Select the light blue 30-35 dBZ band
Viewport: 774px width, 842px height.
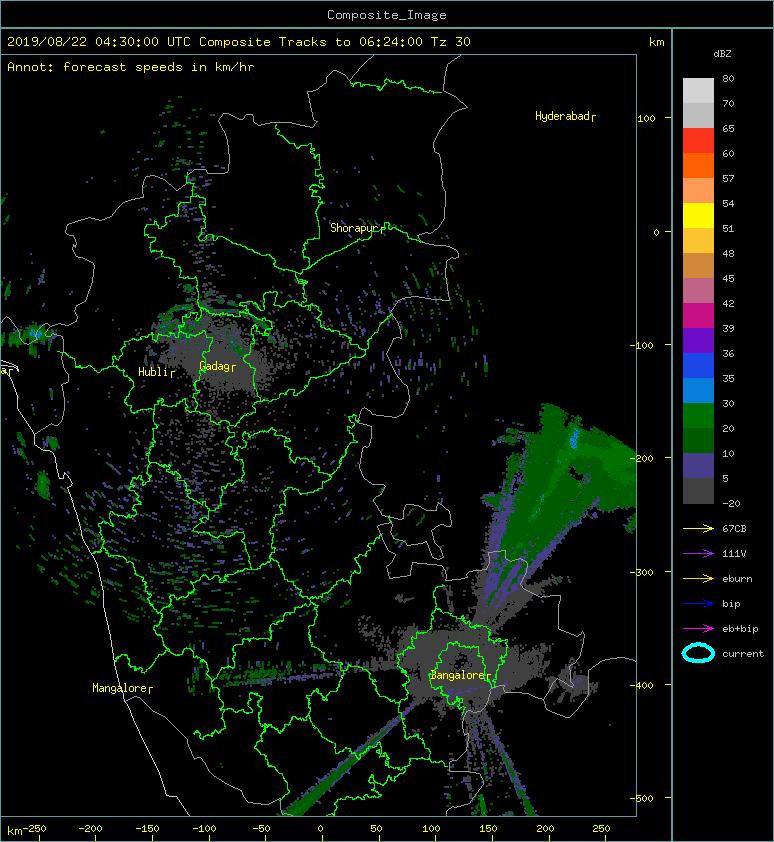(x=698, y=390)
